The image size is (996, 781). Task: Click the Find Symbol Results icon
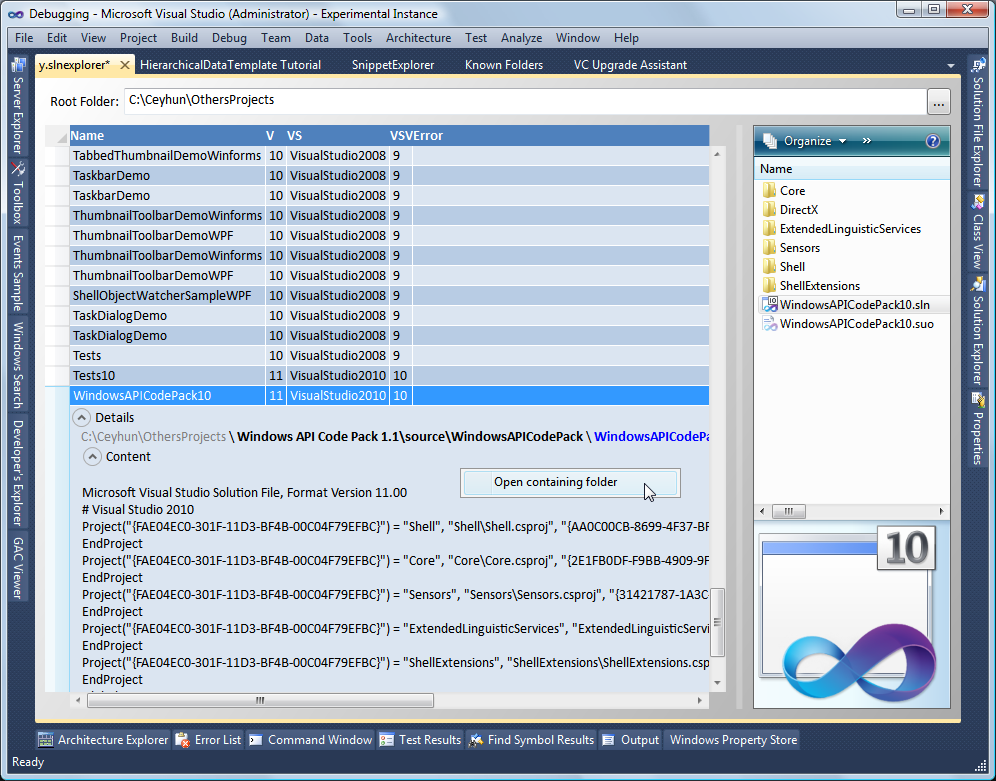[476, 740]
